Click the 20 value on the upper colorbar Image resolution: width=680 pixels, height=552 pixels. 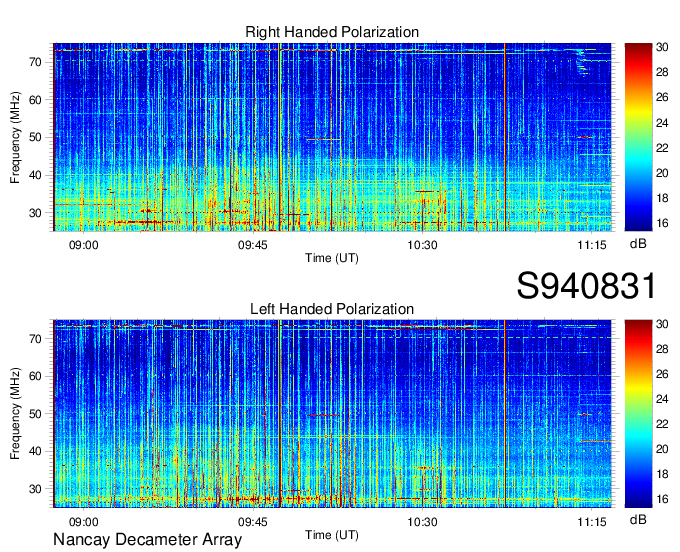(662, 173)
